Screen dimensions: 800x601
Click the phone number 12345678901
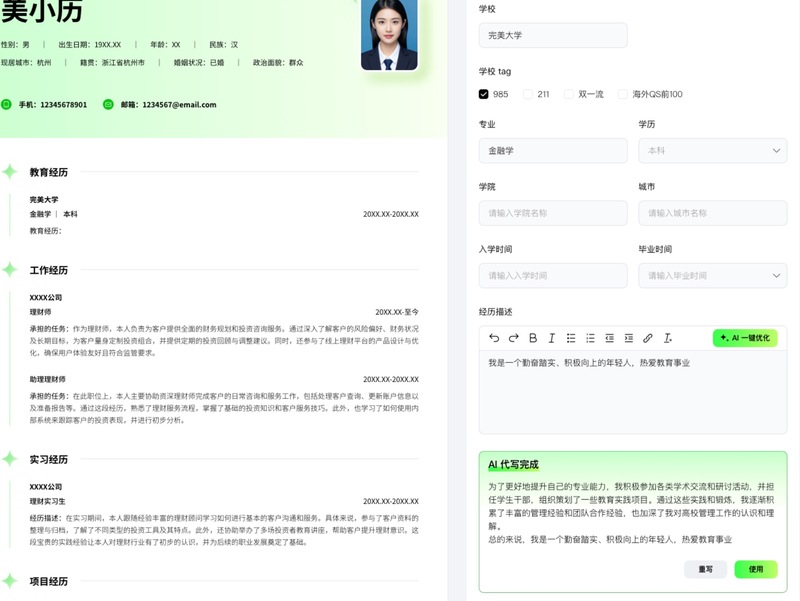(x=64, y=105)
